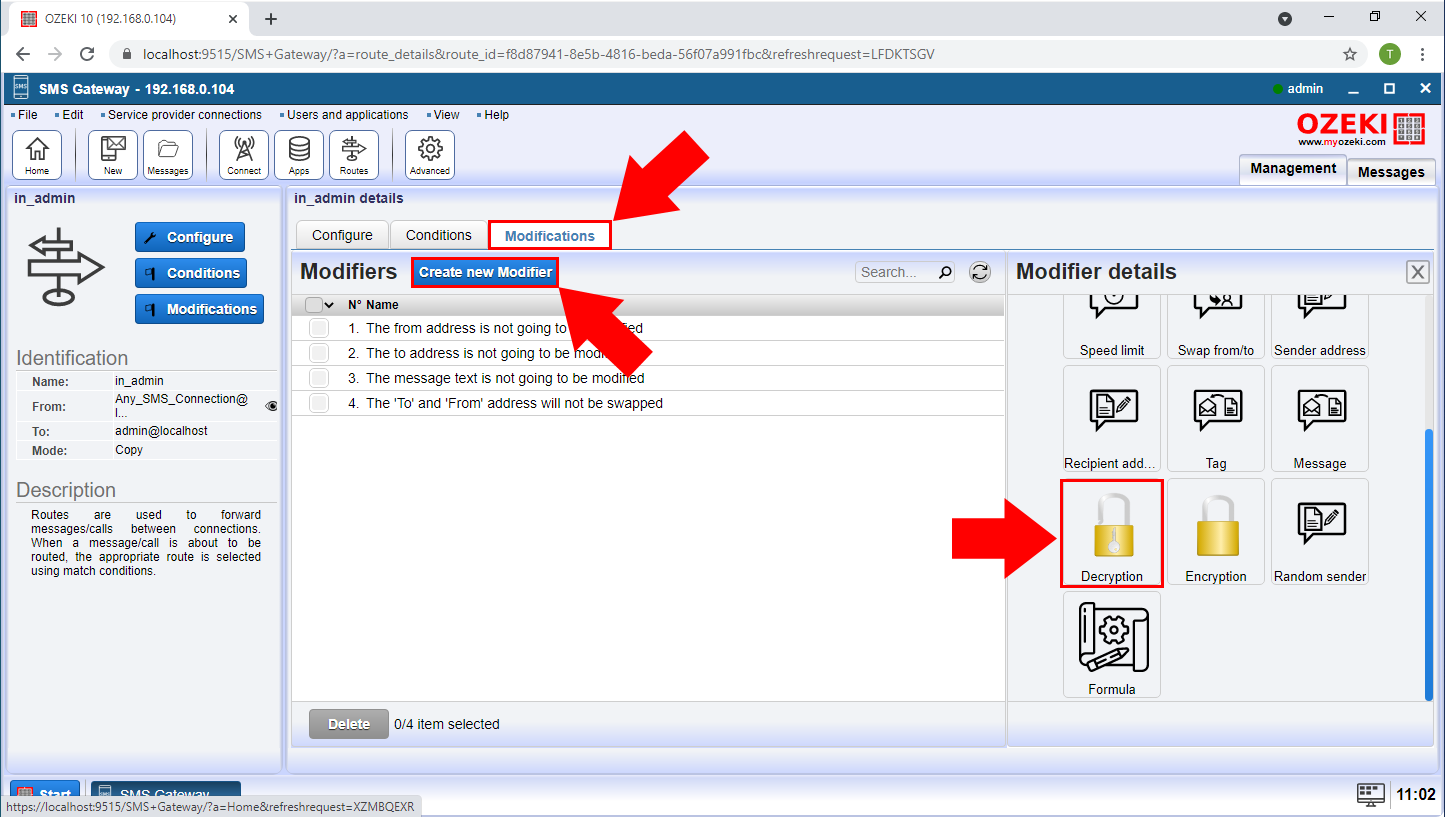Select the Swap from/to modifier

coord(1216,326)
